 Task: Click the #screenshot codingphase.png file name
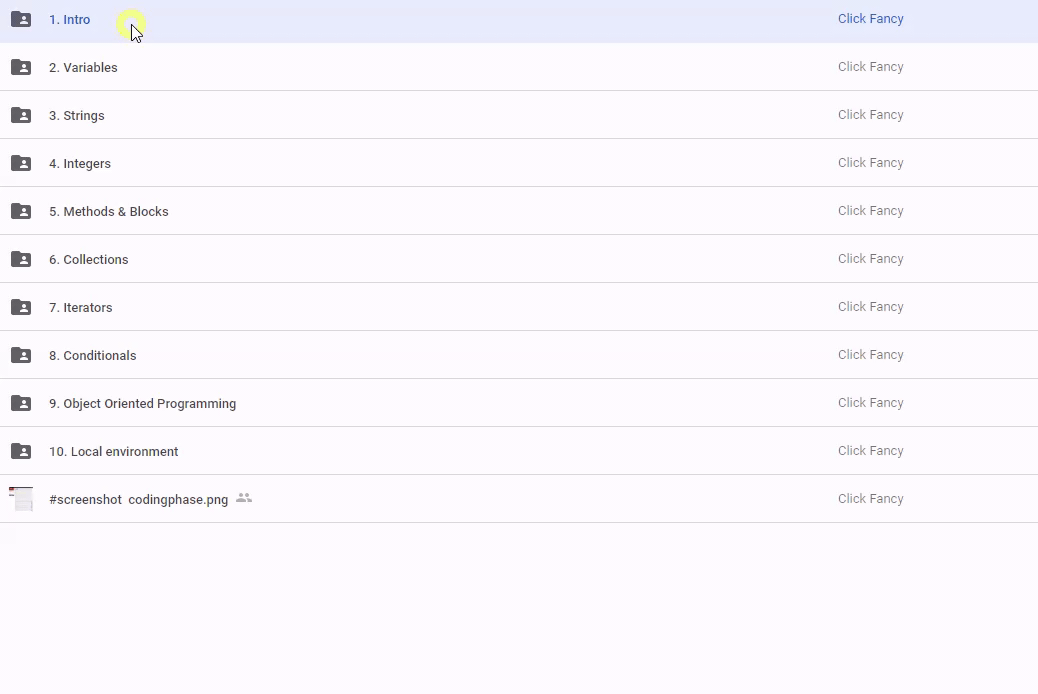click(138, 500)
